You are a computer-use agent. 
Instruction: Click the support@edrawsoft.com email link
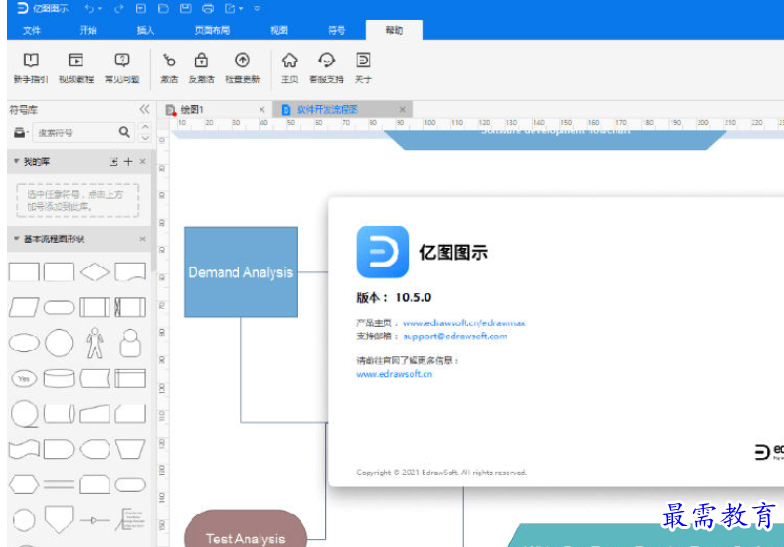(x=455, y=336)
